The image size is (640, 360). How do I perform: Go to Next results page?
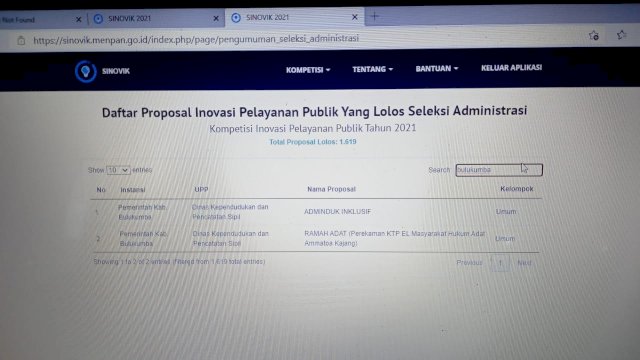point(524,263)
